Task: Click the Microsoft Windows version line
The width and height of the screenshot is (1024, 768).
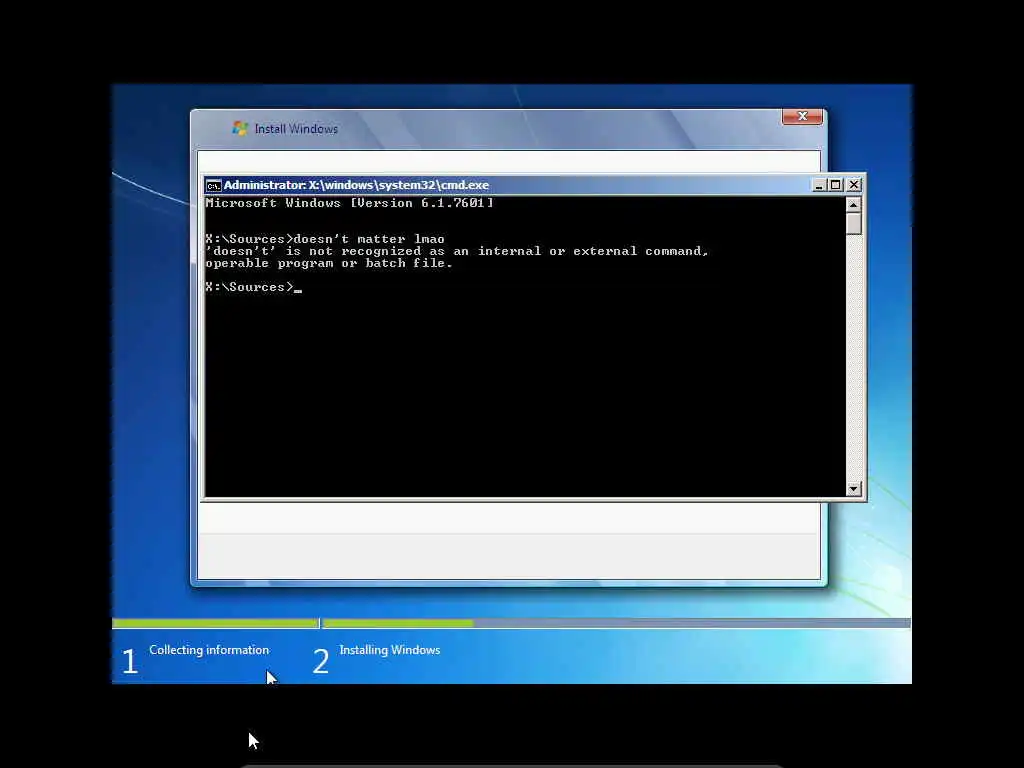Action: pyautogui.click(x=349, y=203)
